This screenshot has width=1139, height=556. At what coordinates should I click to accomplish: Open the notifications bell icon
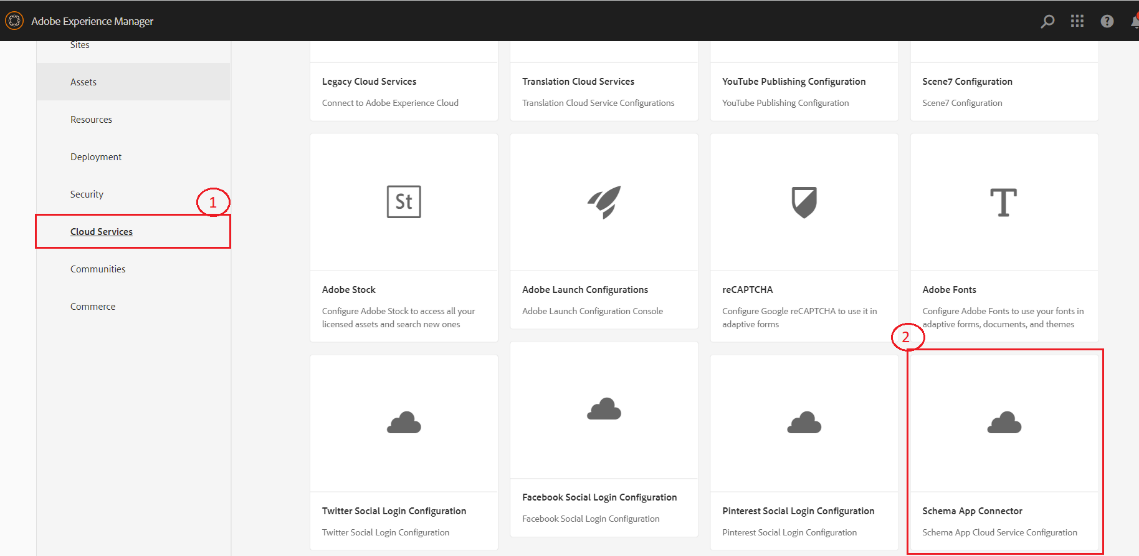click(1135, 21)
